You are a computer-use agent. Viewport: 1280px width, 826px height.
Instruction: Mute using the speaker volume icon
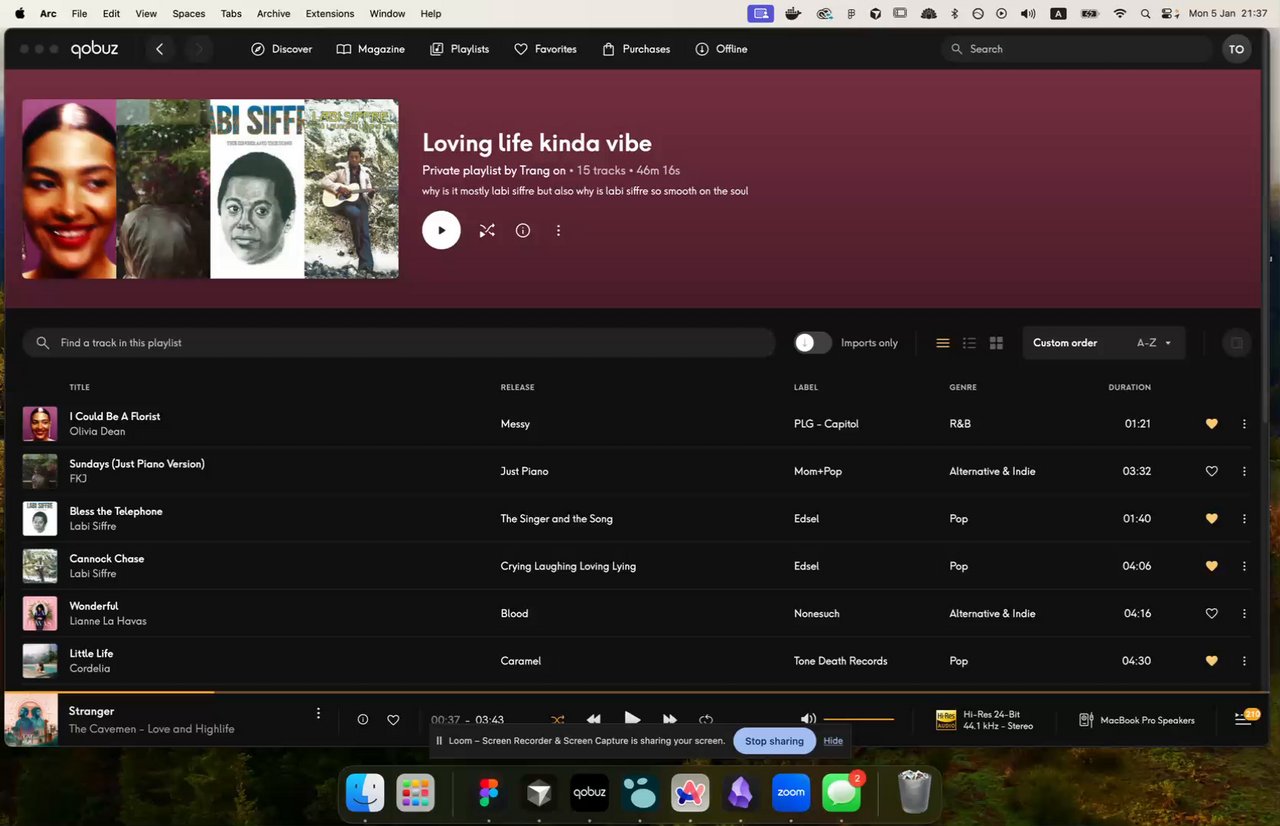pyautogui.click(x=808, y=719)
